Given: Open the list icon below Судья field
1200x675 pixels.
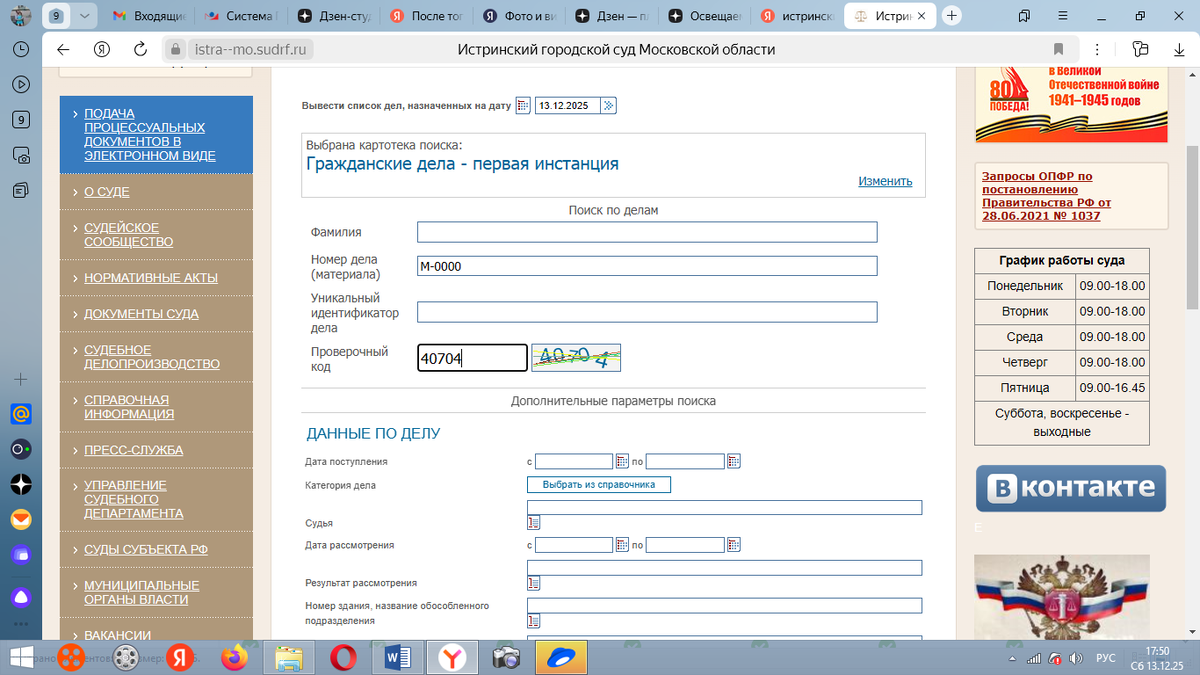Looking at the screenshot, I should coord(533,522).
